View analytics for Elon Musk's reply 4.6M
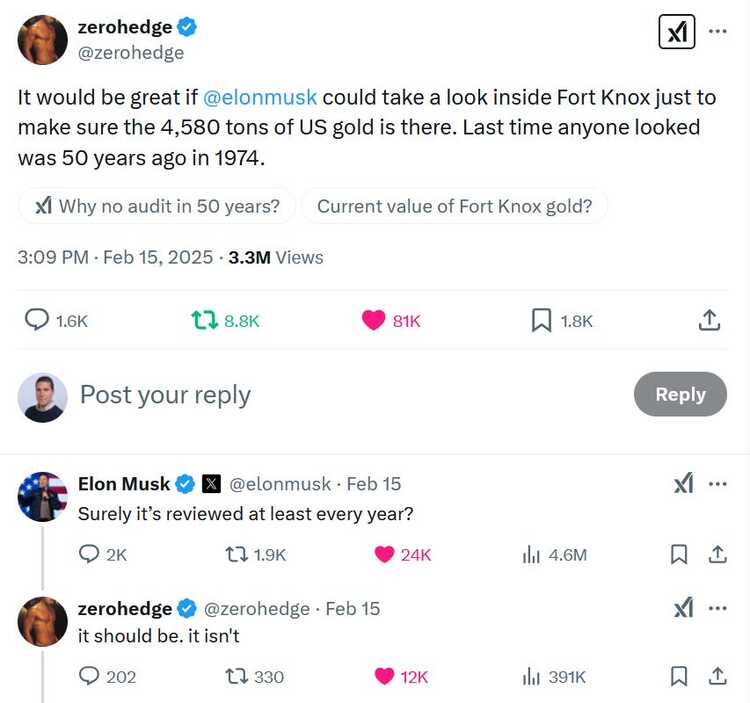Viewport: 750px width, 703px height. click(x=531, y=554)
